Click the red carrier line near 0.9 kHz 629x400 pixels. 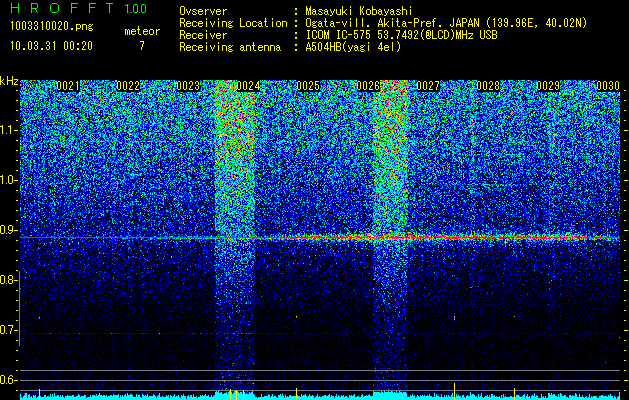tap(320, 238)
